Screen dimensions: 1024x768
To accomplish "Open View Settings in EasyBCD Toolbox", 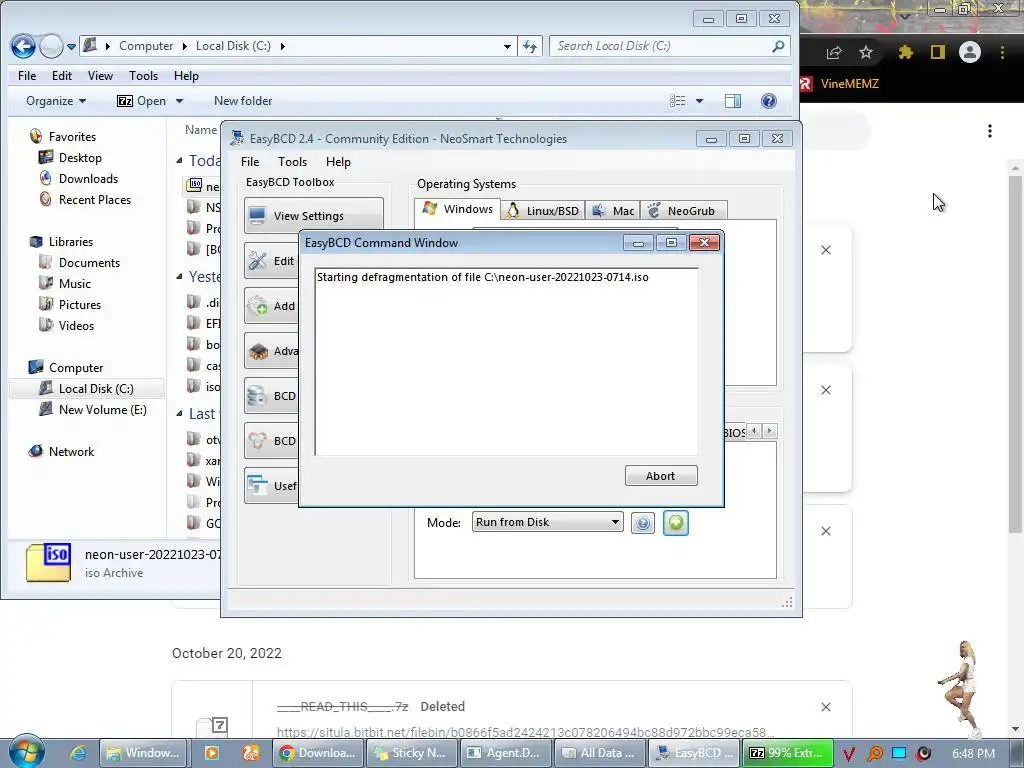I will (313, 216).
